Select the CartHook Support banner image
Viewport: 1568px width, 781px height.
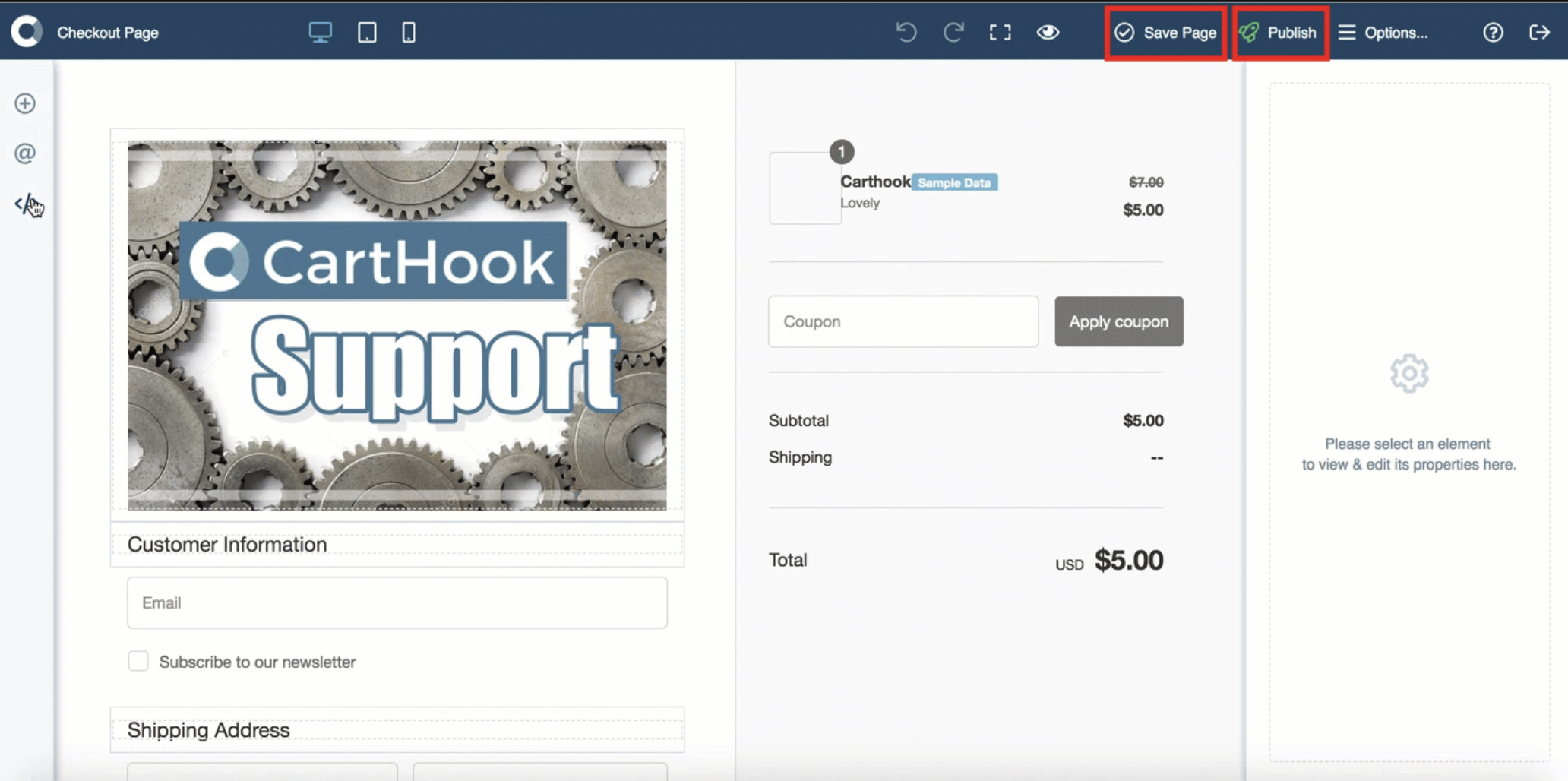tap(397, 325)
